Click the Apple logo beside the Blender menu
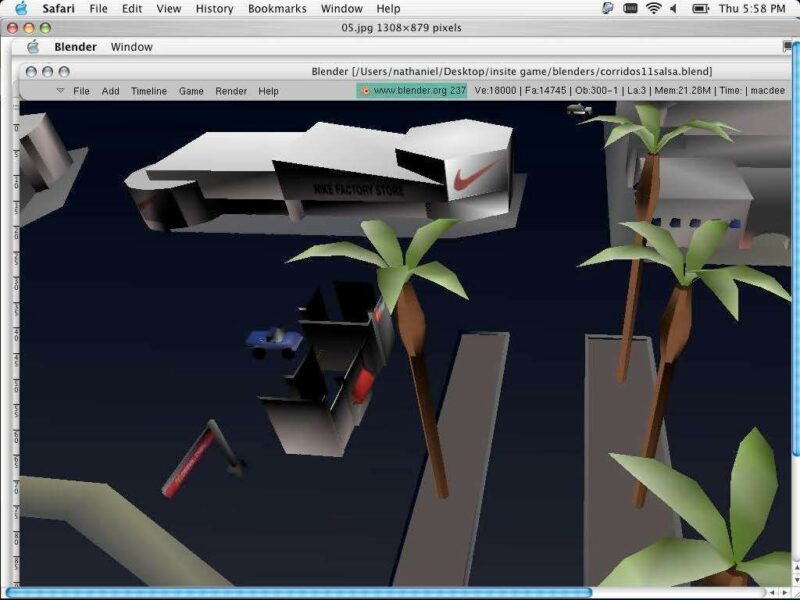 pos(33,47)
